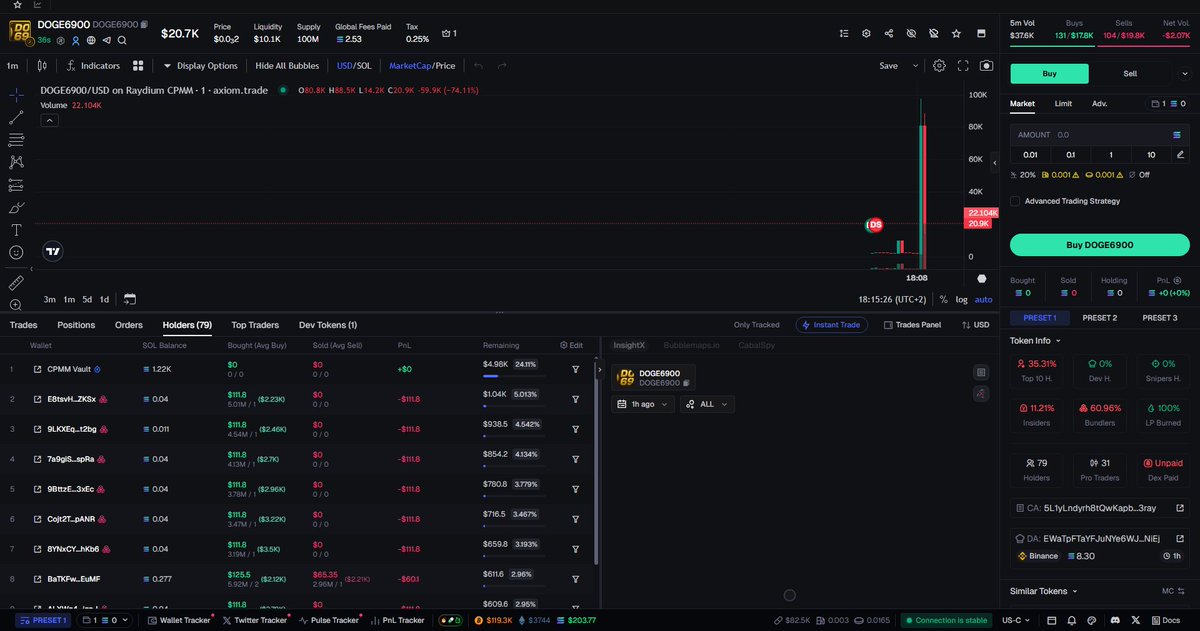Enter fullscreen chart mode
Viewport: 1200px width, 631px height.
[963, 66]
